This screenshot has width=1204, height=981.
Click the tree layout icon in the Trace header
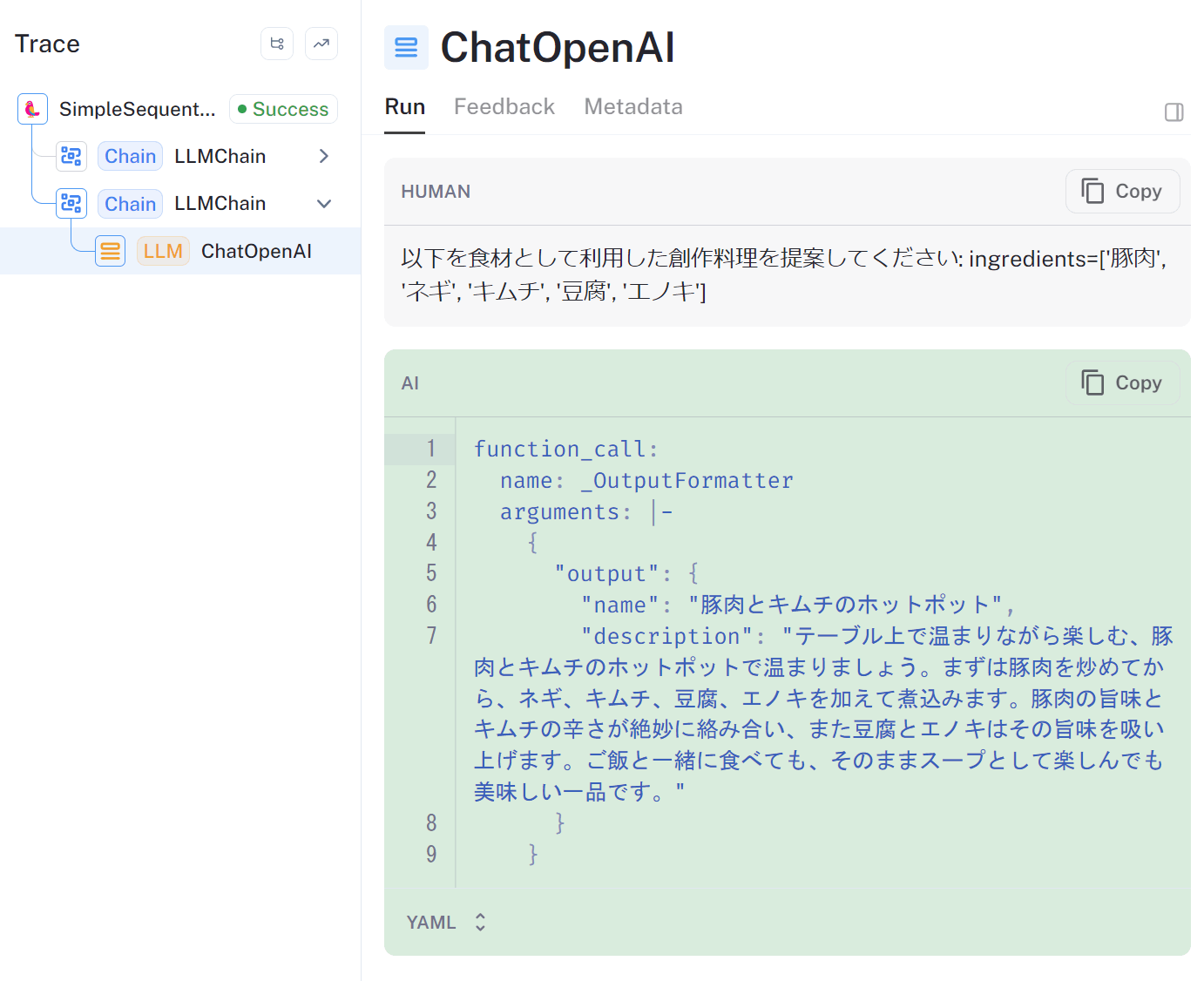coord(277,44)
